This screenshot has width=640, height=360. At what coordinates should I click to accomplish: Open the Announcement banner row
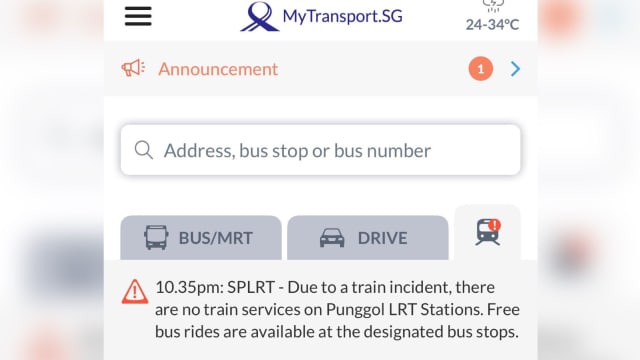click(320, 69)
